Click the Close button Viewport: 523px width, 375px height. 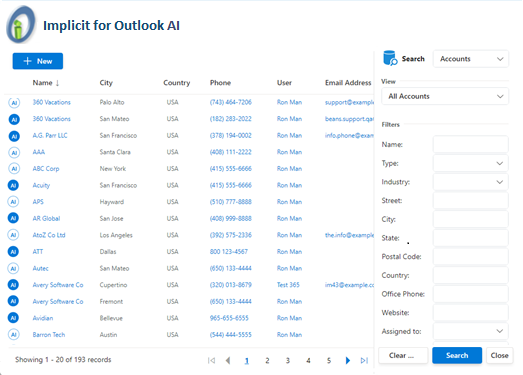coord(499,356)
